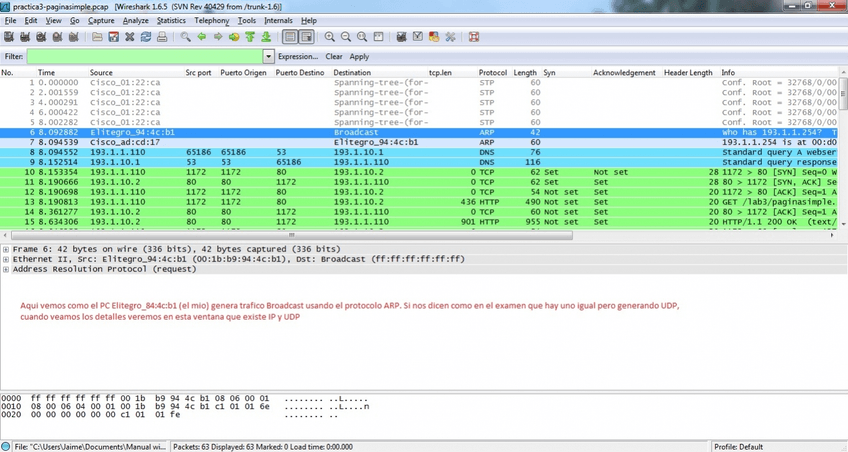Zoom in using the toolbar icon
The image size is (848, 452).
click(x=330, y=37)
